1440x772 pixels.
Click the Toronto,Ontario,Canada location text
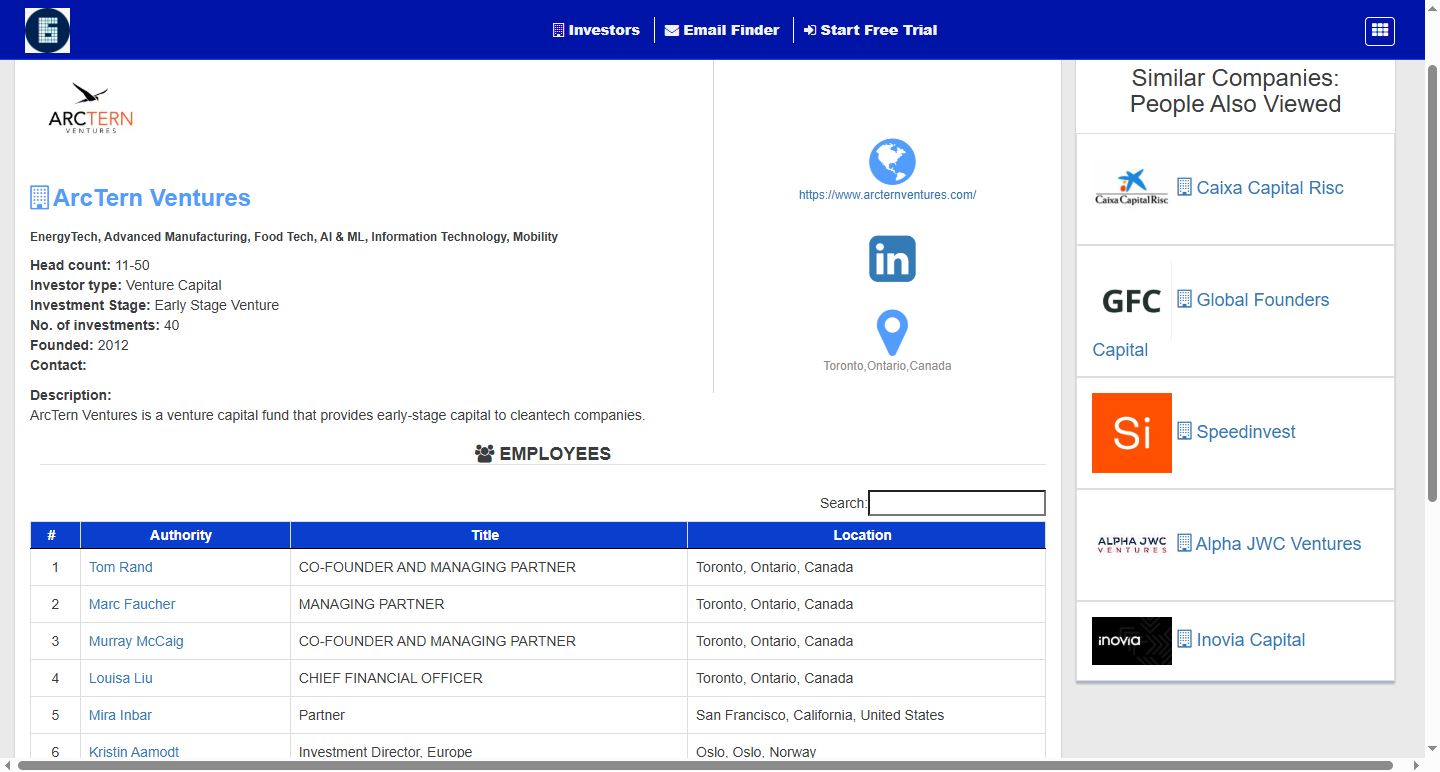click(887, 366)
